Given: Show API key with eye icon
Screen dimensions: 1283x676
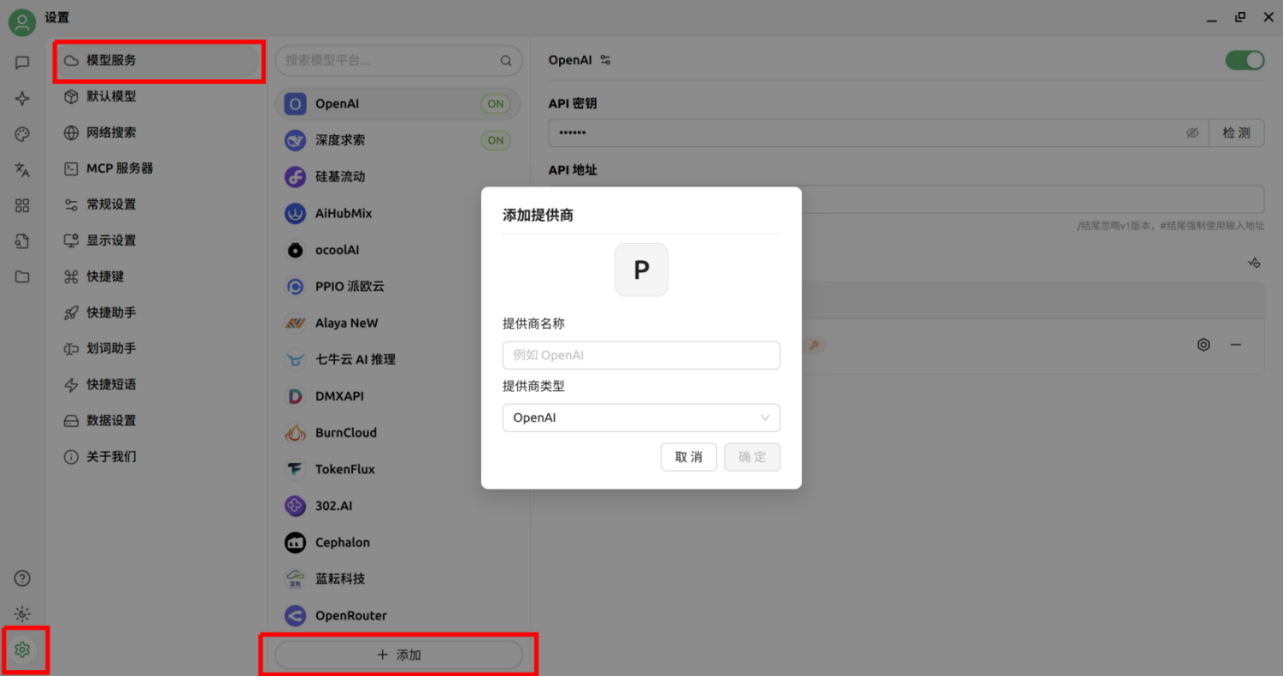Looking at the screenshot, I should 1192,133.
